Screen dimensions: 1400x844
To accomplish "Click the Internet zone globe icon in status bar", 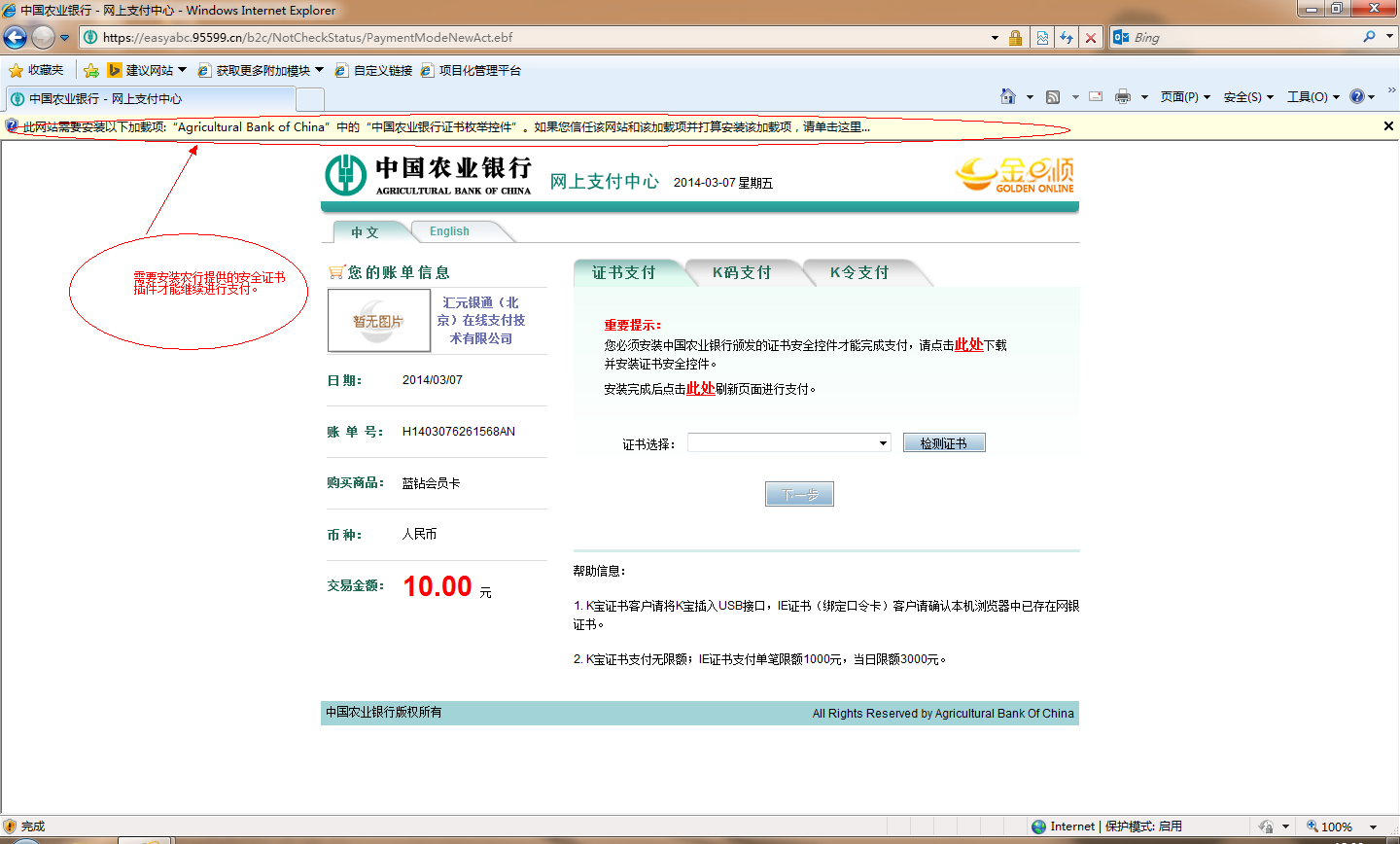I will [1038, 826].
